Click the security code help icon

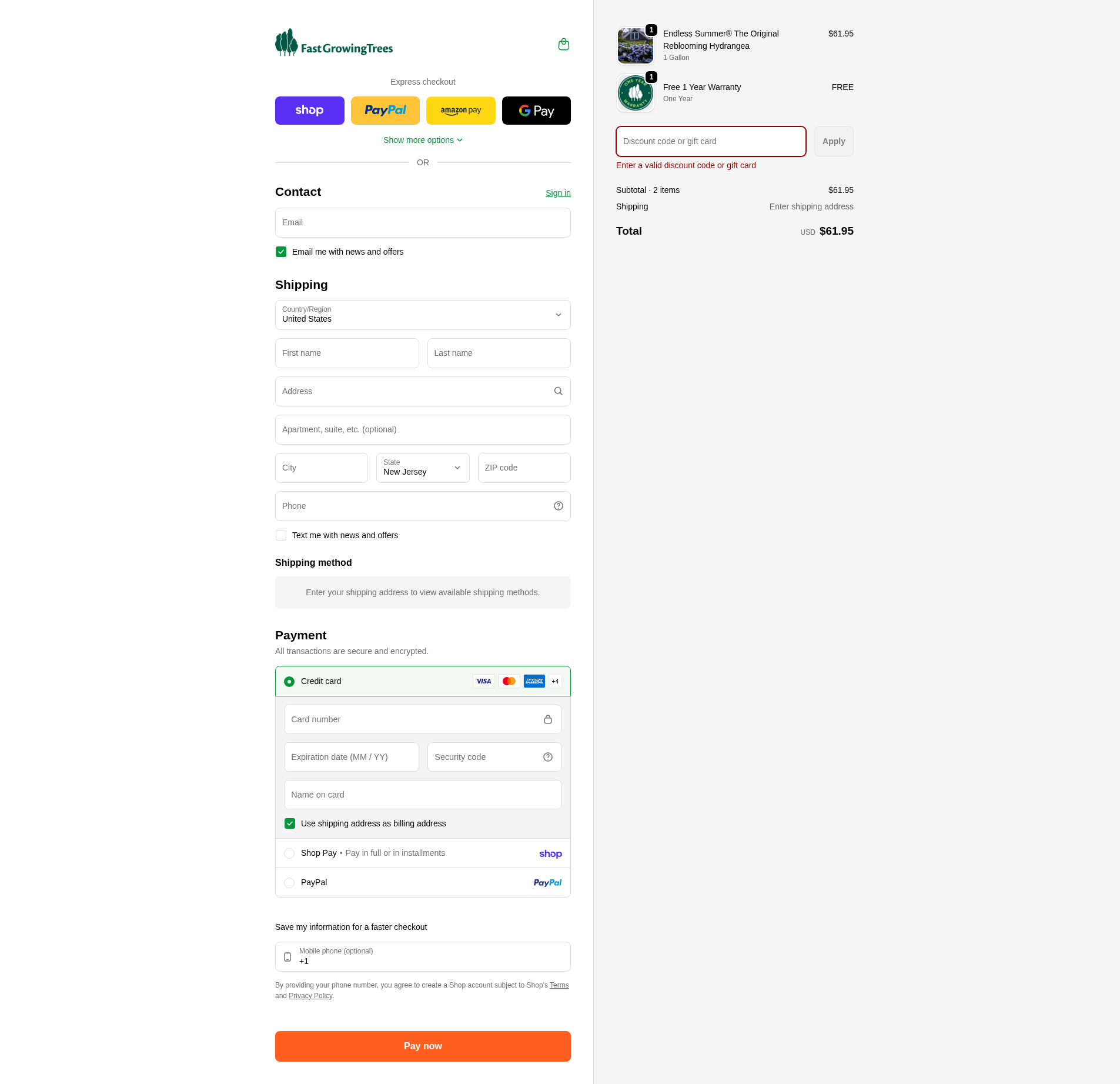pos(547,757)
